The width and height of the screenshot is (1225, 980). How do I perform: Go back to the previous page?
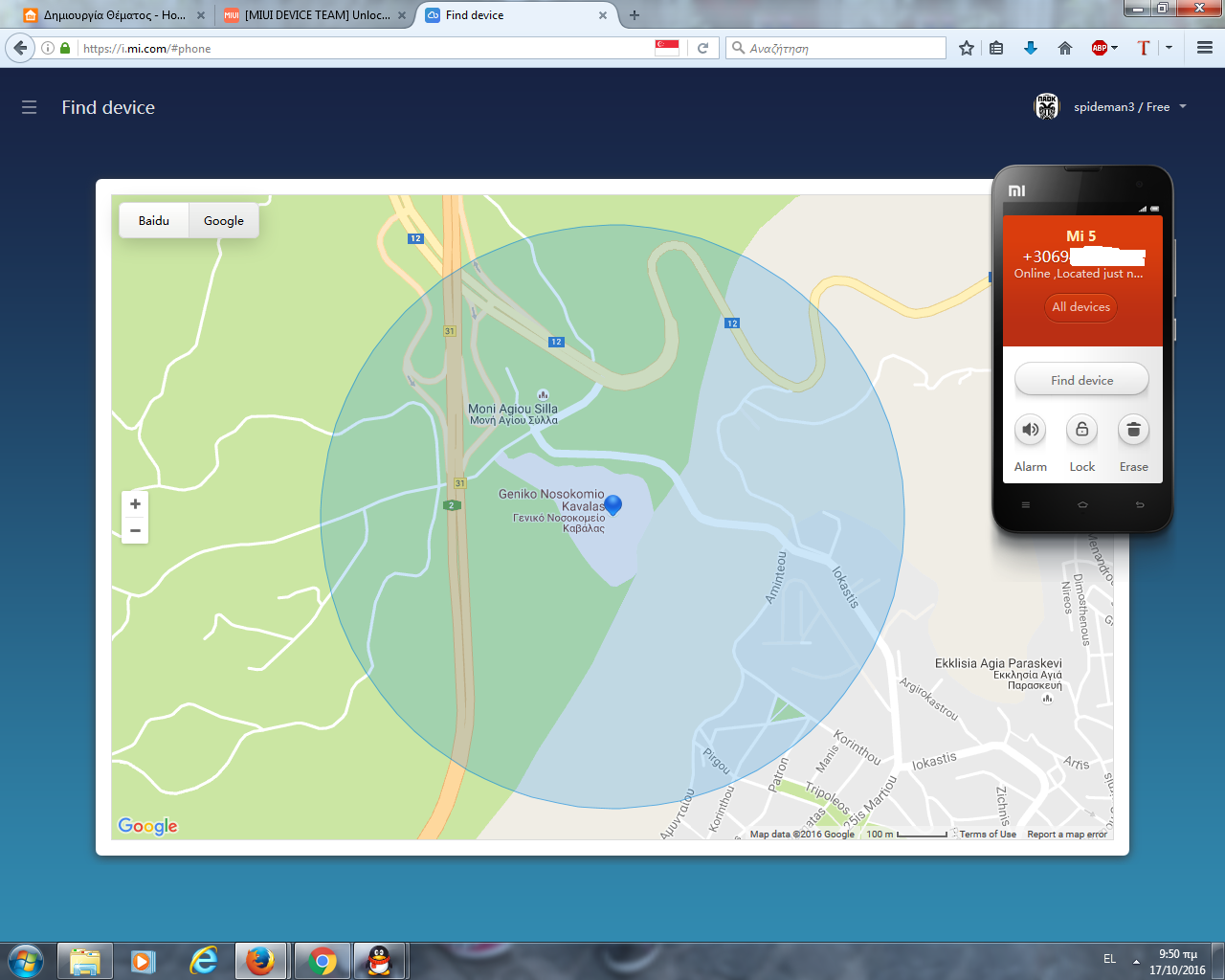tap(20, 48)
